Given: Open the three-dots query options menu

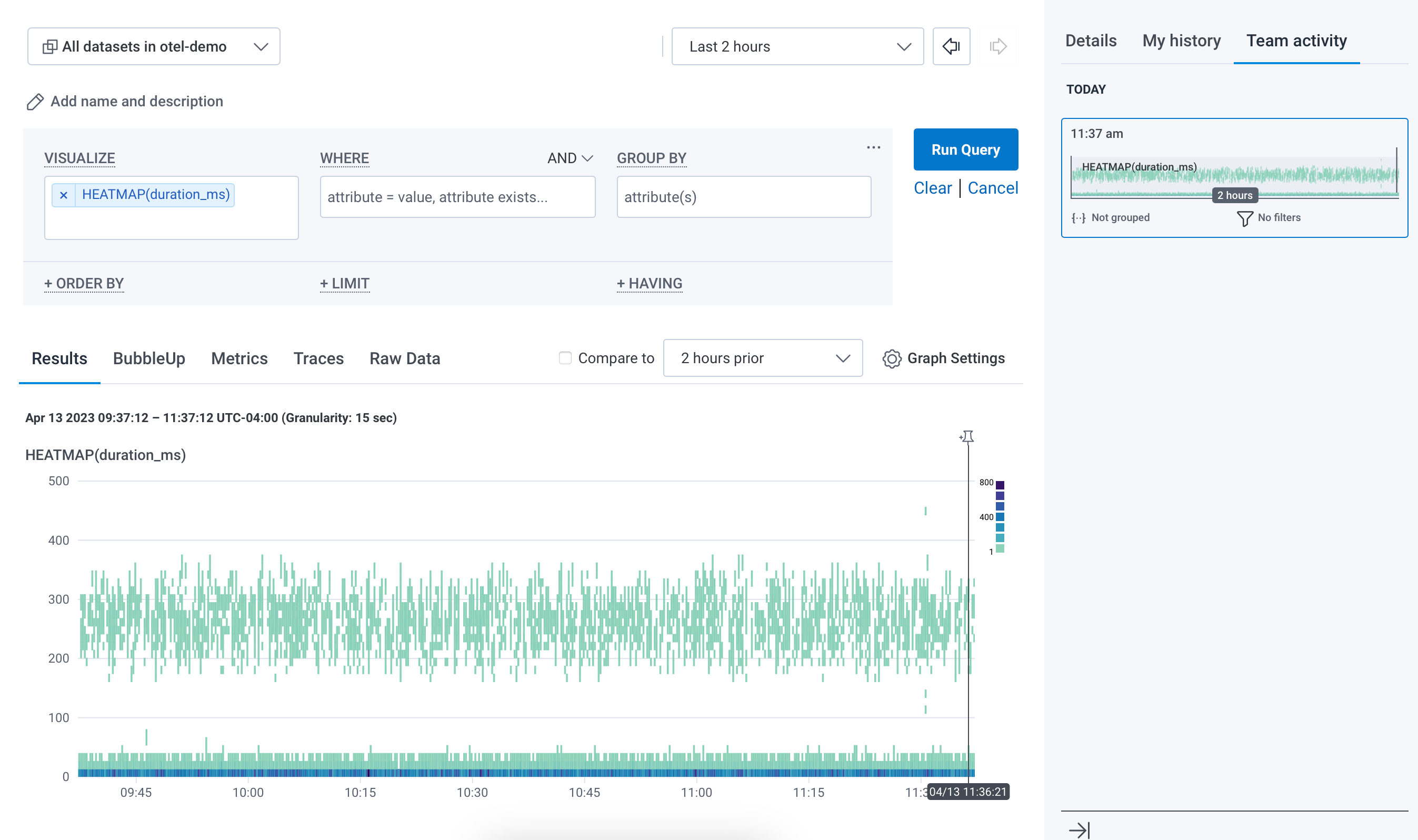Looking at the screenshot, I should 873,148.
